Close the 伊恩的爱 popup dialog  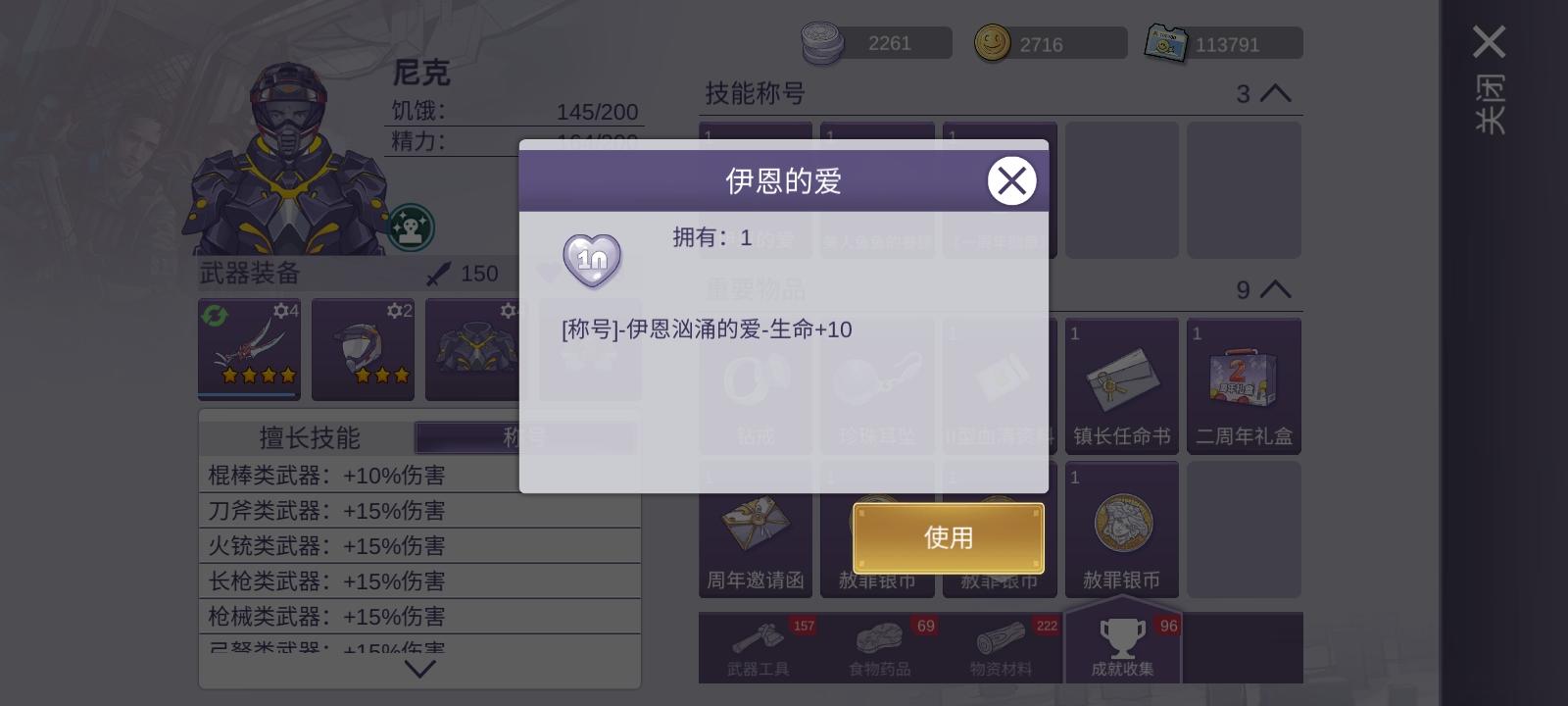(1011, 180)
